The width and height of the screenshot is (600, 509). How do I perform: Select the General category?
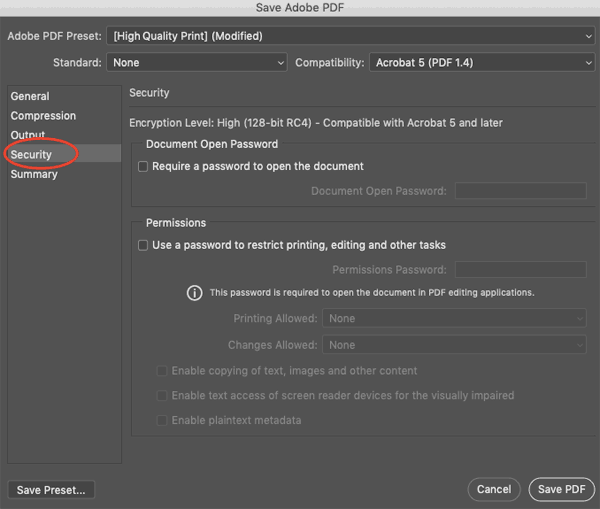coord(30,96)
